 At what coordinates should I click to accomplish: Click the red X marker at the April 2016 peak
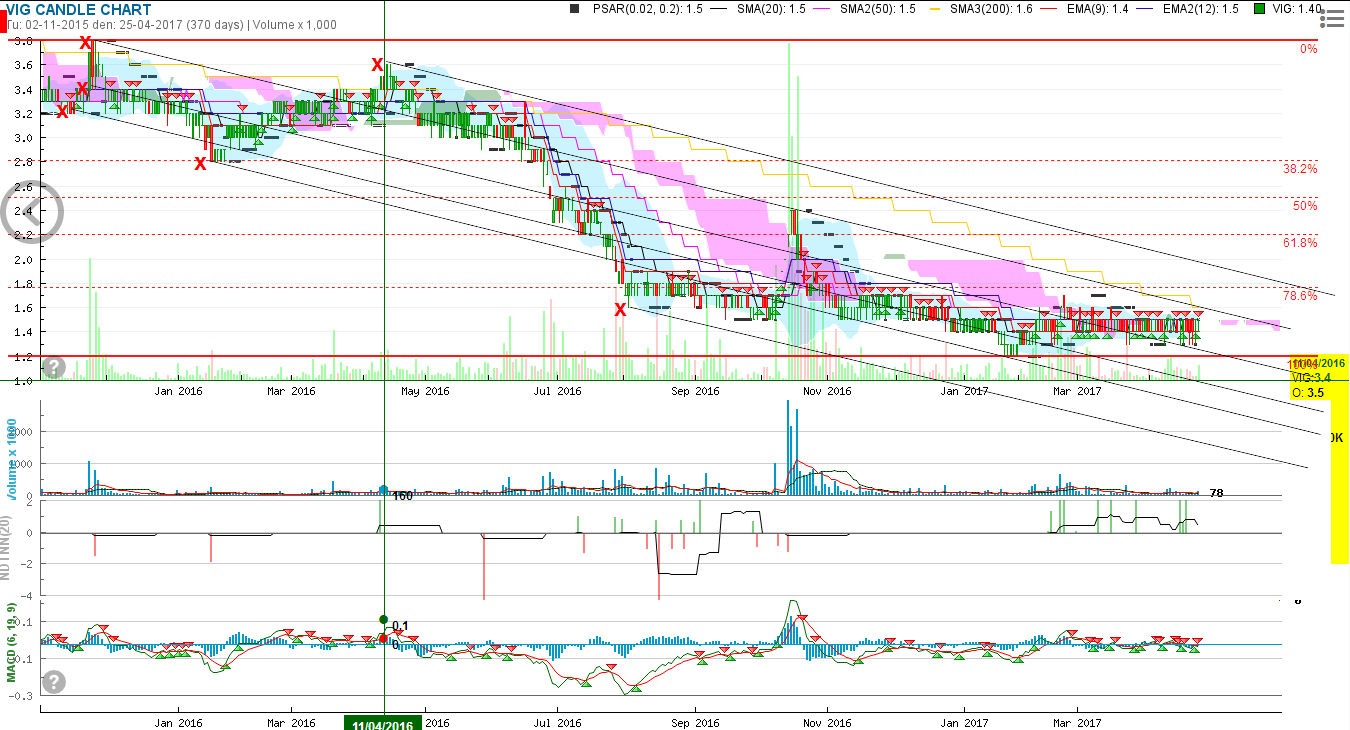pyautogui.click(x=377, y=65)
